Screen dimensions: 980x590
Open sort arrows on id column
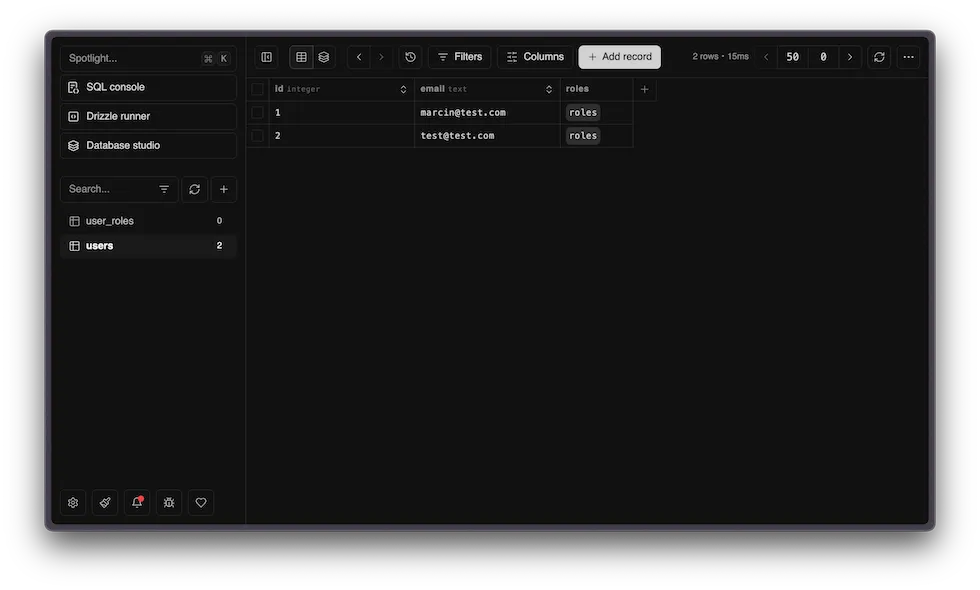[x=403, y=89]
